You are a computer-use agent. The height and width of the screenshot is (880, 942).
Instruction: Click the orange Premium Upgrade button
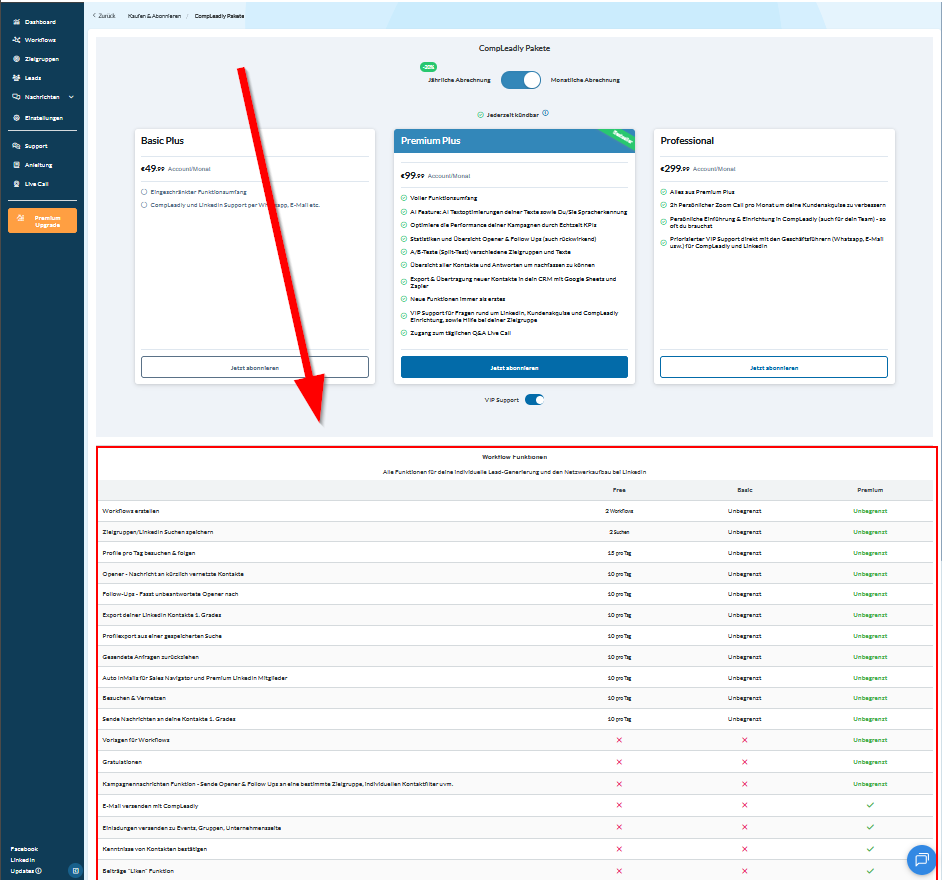point(43,220)
